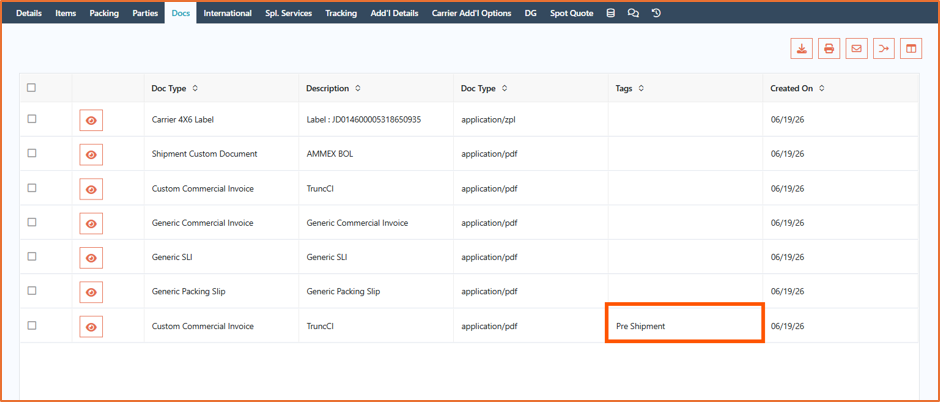The width and height of the screenshot is (940, 402).
Task: Open the Packing tab
Action: click(x=104, y=13)
